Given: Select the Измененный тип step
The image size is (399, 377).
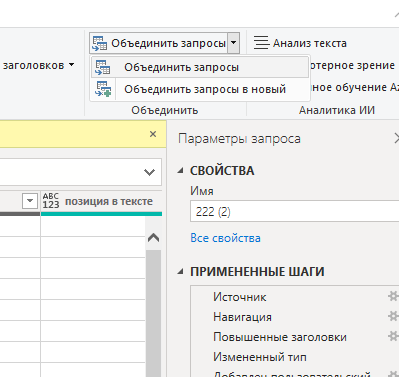Looking at the screenshot, I should pos(260,357).
